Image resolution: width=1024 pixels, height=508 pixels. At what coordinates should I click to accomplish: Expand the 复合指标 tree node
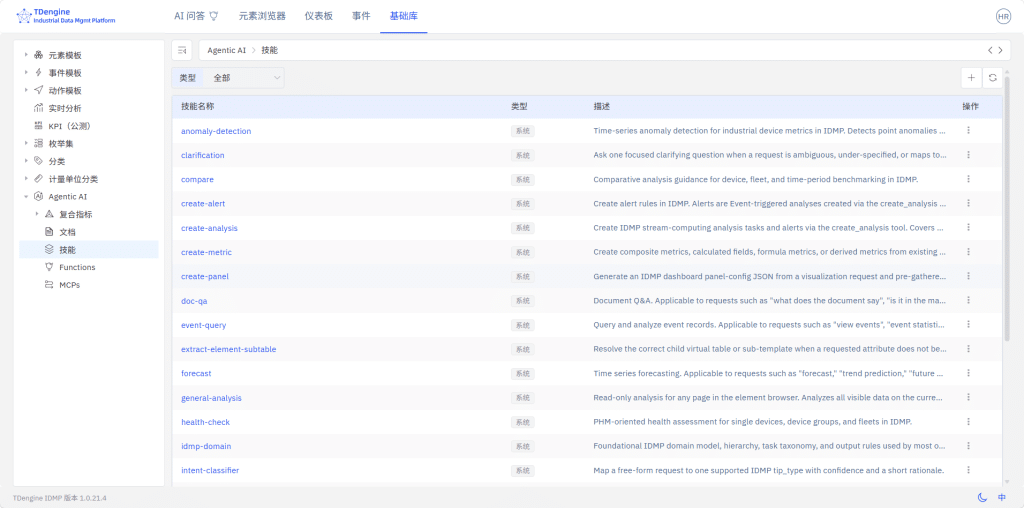point(37,214)
